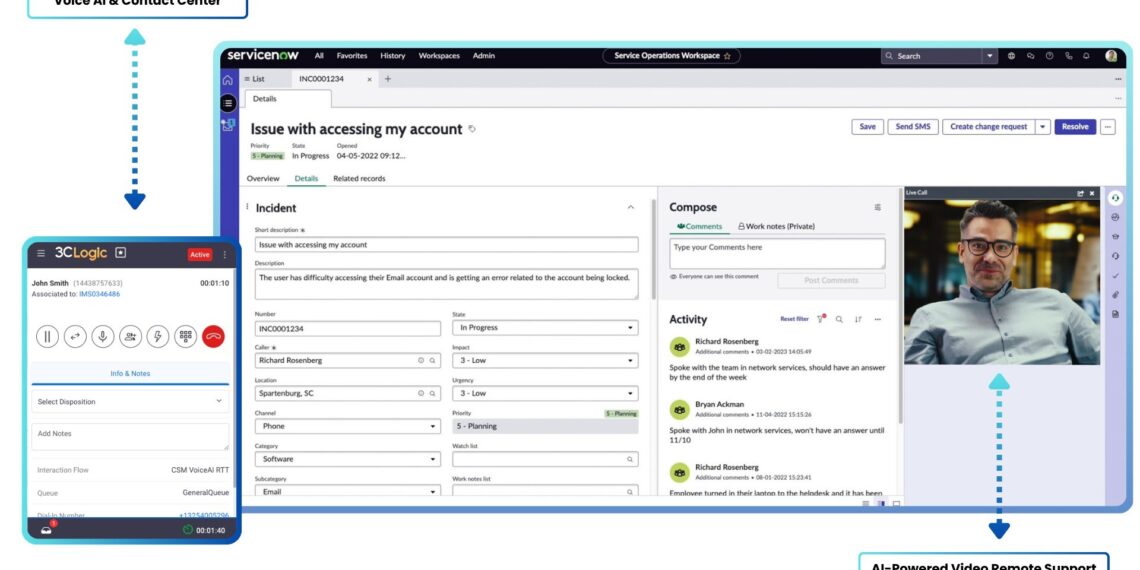The width and height of the screenshot is (1140, 570).
Task: Open the History menu
Action: point(393,55)
